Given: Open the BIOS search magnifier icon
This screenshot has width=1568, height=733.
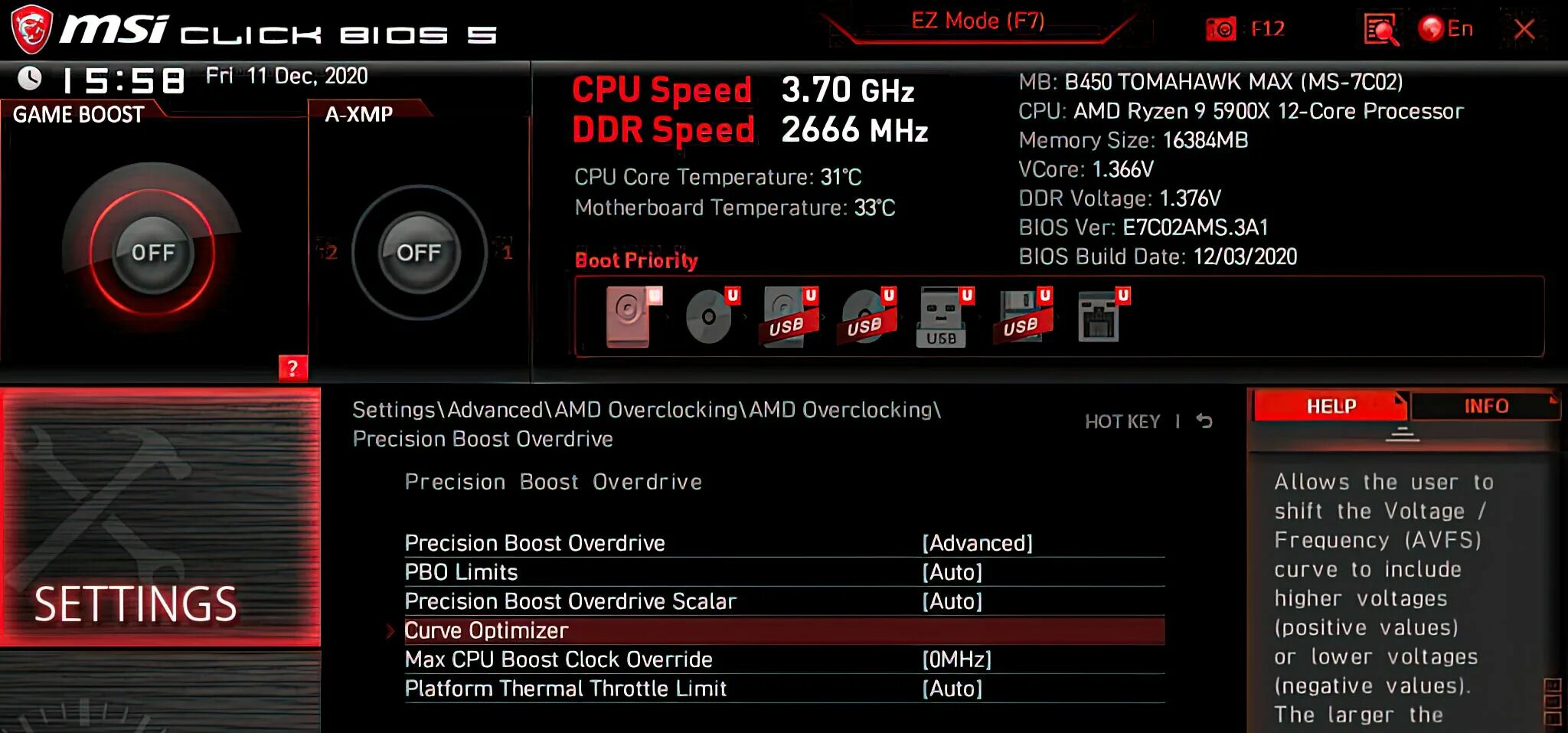Looking at the screenshot, I should 1380,30.
